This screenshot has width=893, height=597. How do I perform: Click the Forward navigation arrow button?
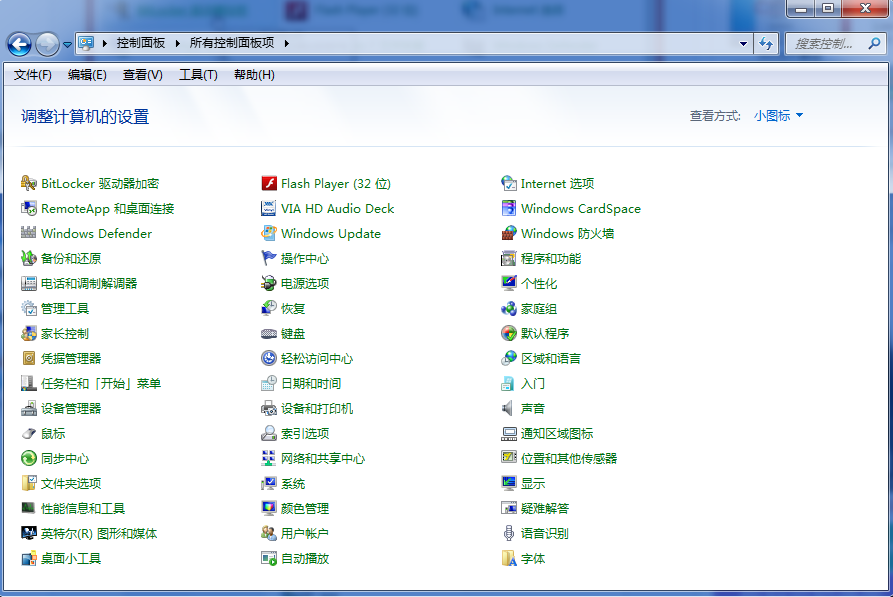pos(47,44)
